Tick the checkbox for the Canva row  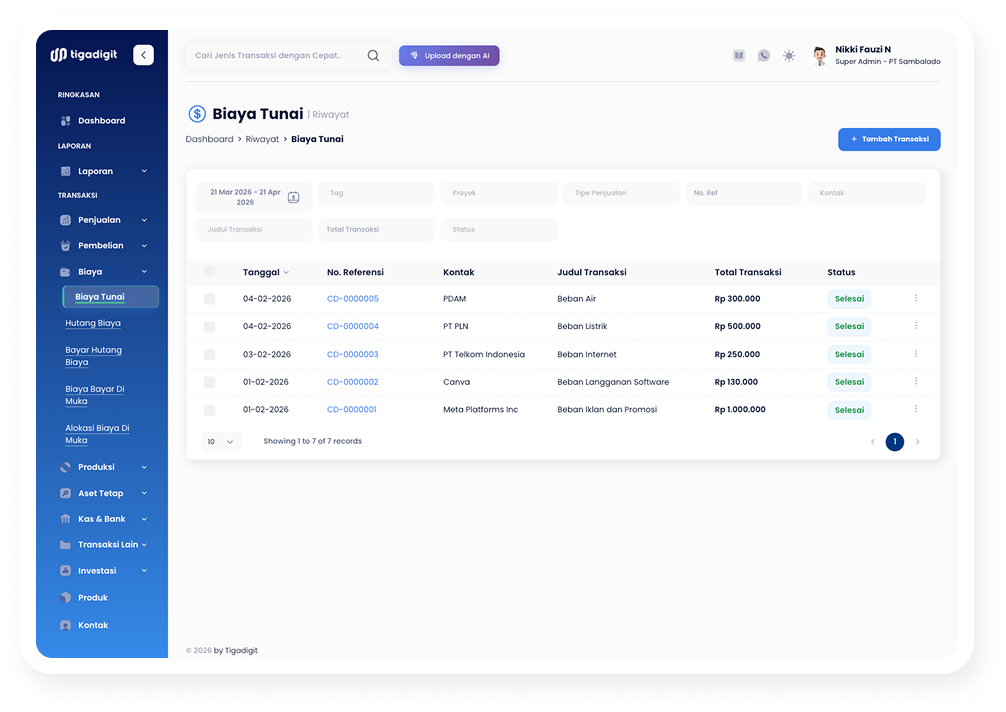coord(209,382)
